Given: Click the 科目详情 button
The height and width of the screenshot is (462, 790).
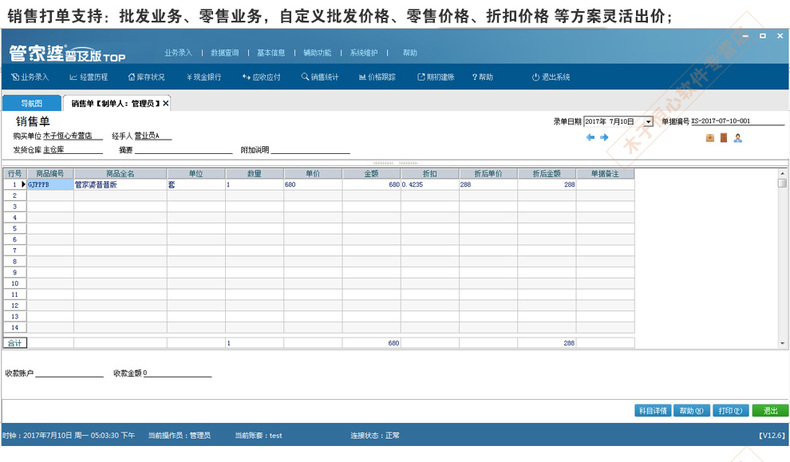Looking at the screenshot, I should click(x=653, y=411).
